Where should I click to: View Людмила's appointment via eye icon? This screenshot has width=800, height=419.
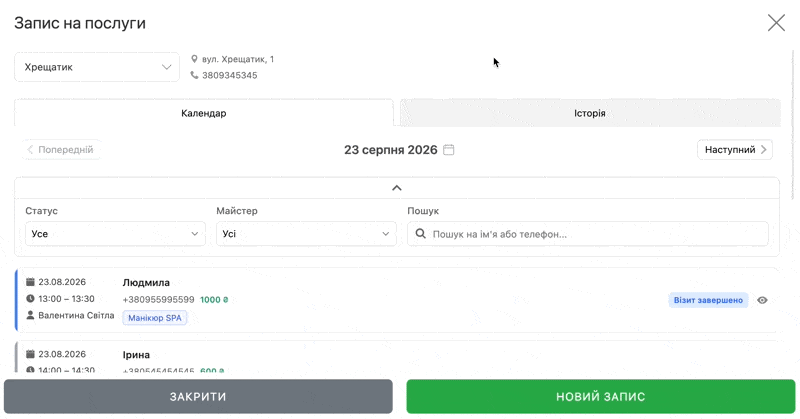[x=762, y=300]
